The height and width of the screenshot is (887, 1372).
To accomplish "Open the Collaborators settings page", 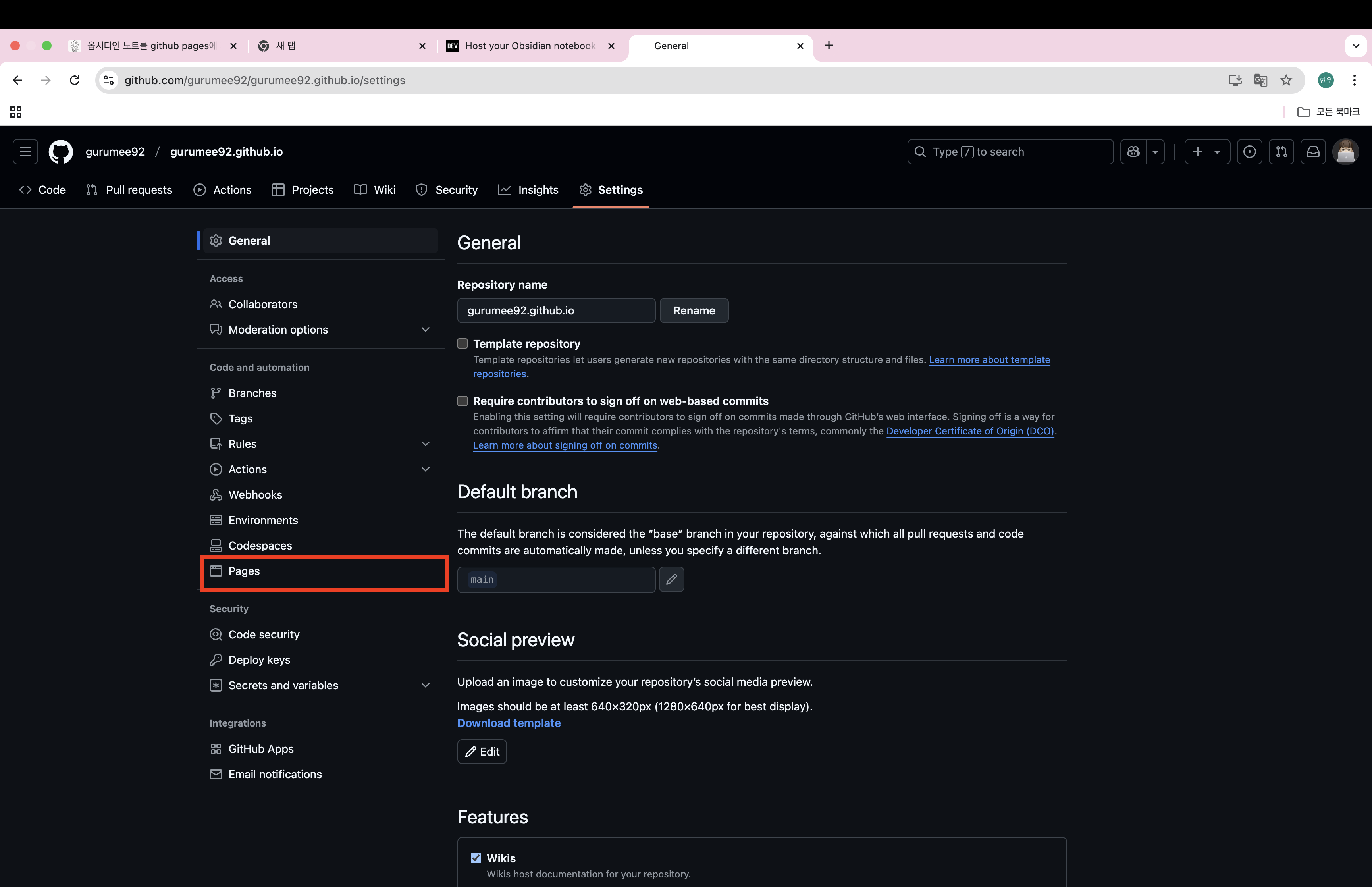I will (320, 304).
